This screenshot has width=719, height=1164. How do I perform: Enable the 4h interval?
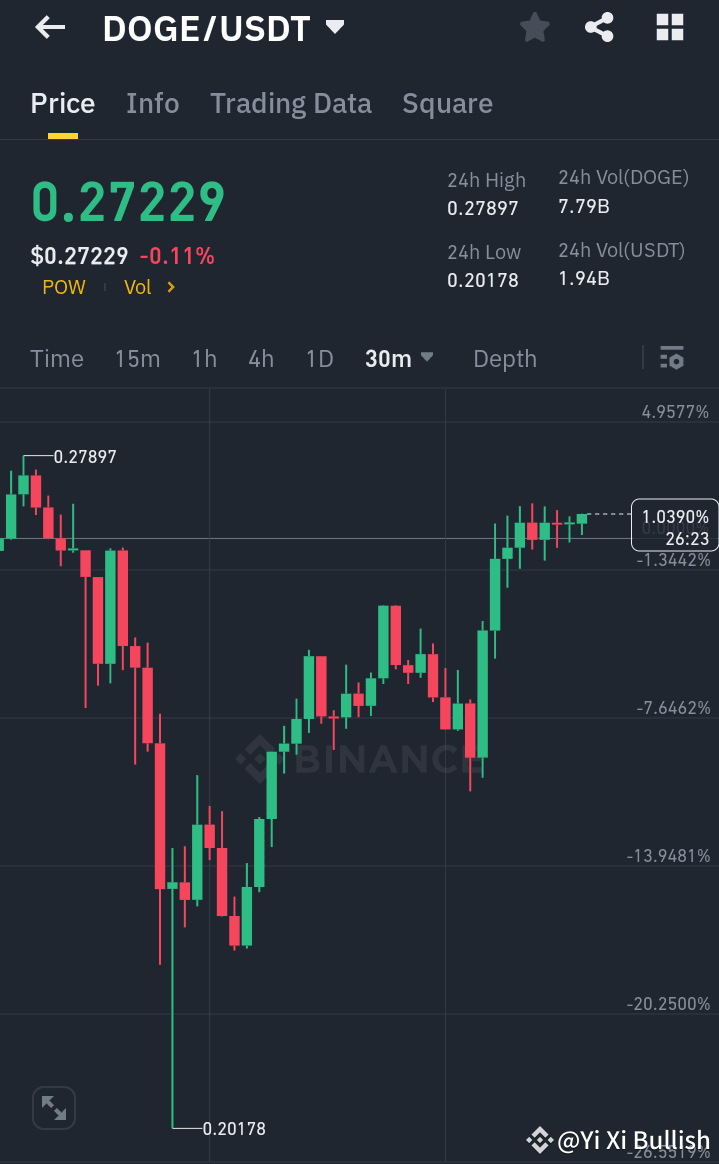(x=260, y=358)
